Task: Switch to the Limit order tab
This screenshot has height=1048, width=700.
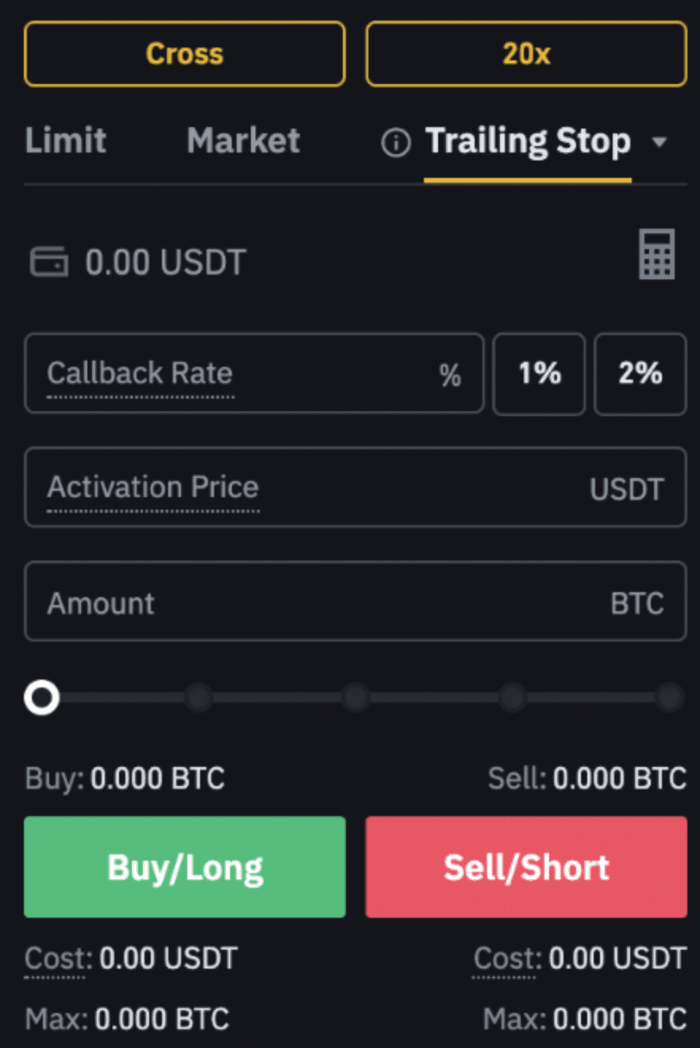Action: click(x=66, y=140)
